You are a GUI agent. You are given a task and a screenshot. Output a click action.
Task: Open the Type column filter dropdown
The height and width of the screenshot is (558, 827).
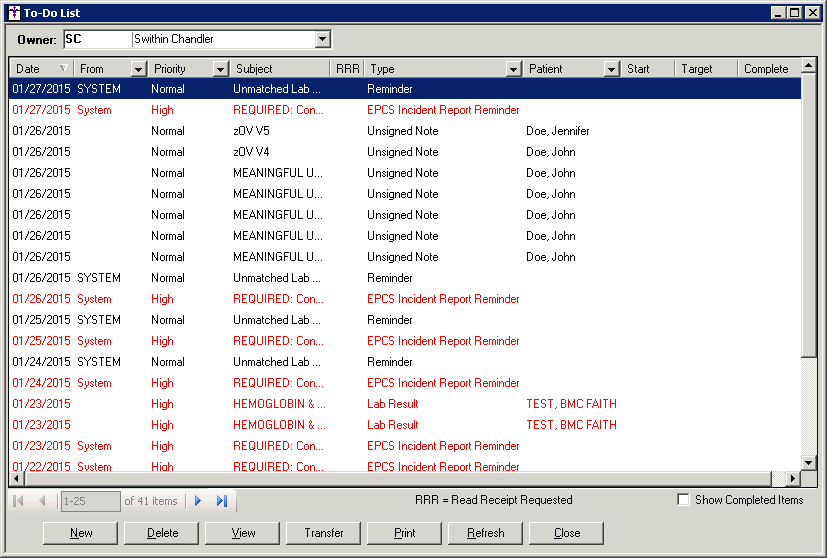pos(513,69)
